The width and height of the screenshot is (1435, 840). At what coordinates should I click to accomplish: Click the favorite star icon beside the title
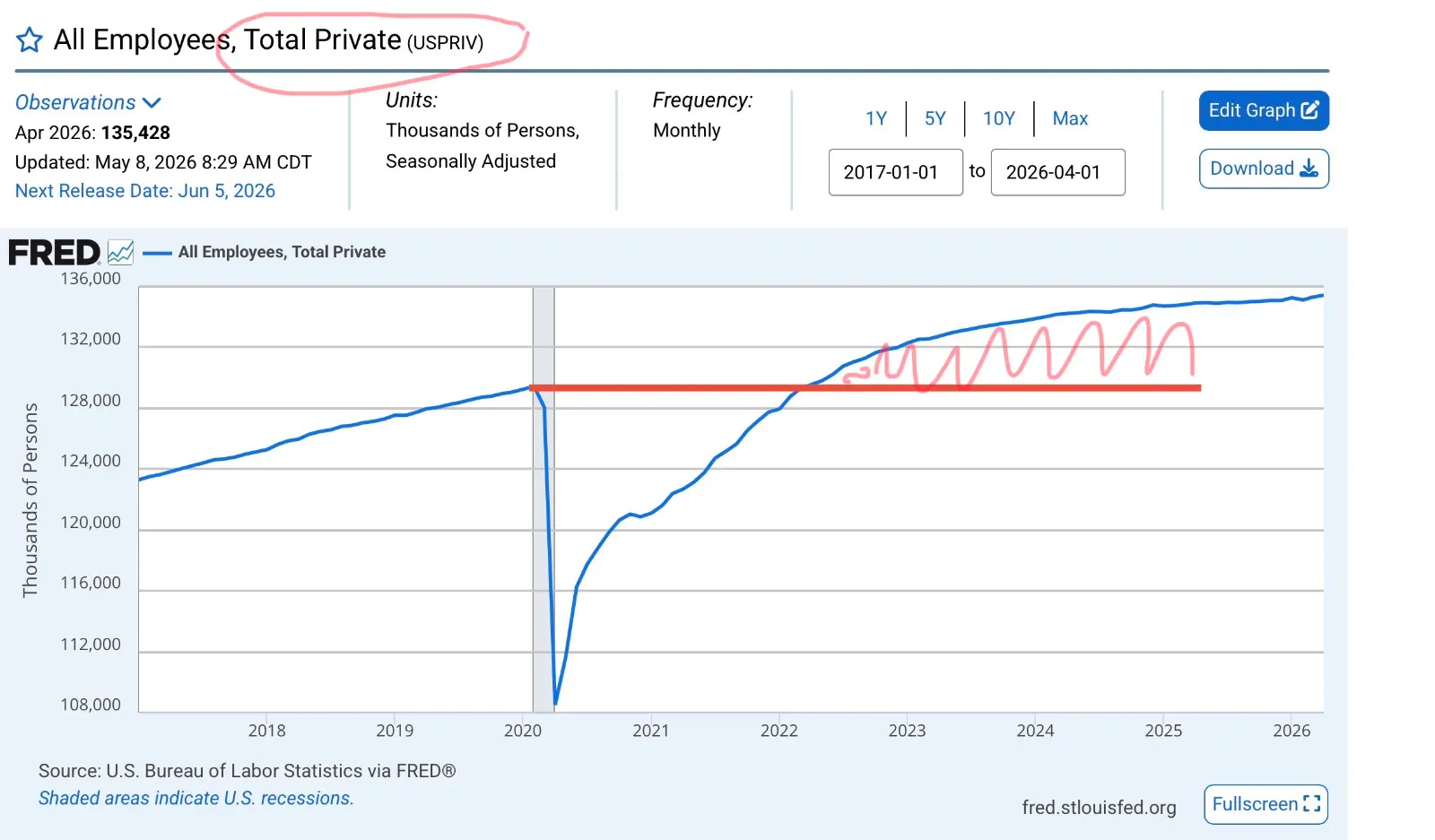pos(30,39)
